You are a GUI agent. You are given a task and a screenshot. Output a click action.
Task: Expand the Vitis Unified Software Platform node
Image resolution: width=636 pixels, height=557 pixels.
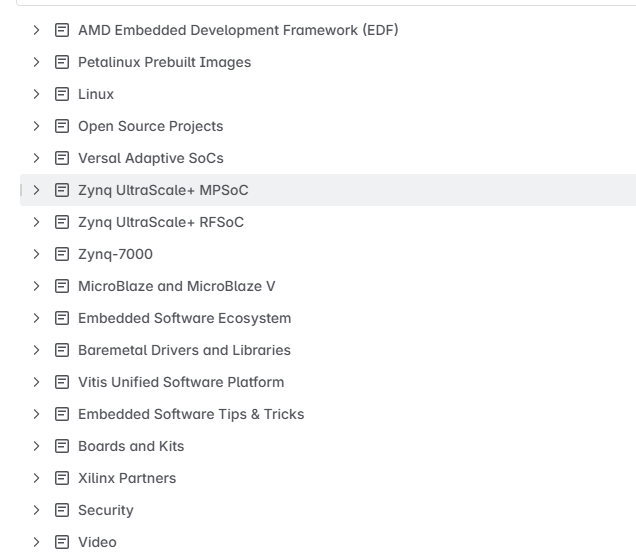(36, 382)
